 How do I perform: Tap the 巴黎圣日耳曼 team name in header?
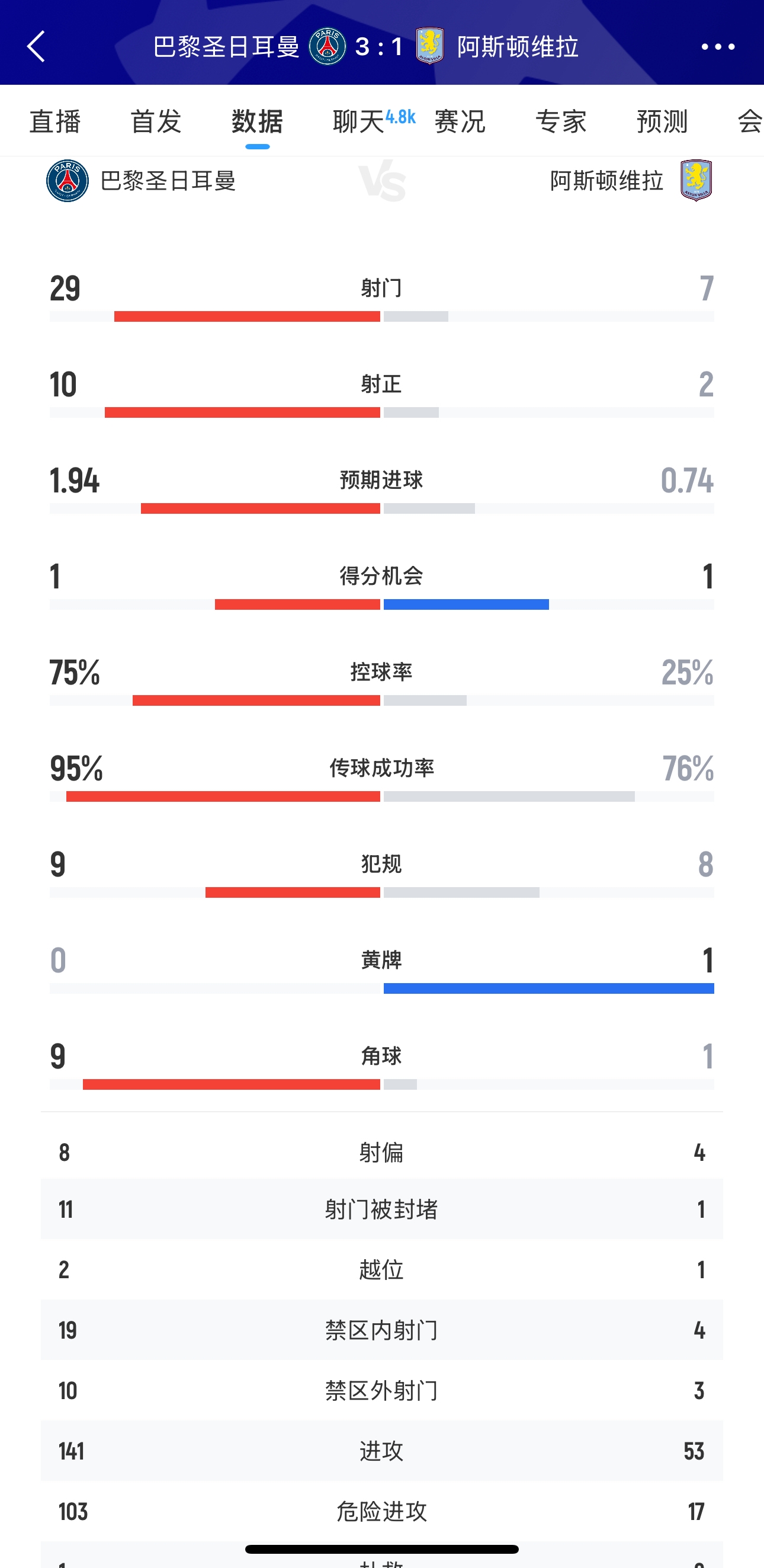point(226,46)
